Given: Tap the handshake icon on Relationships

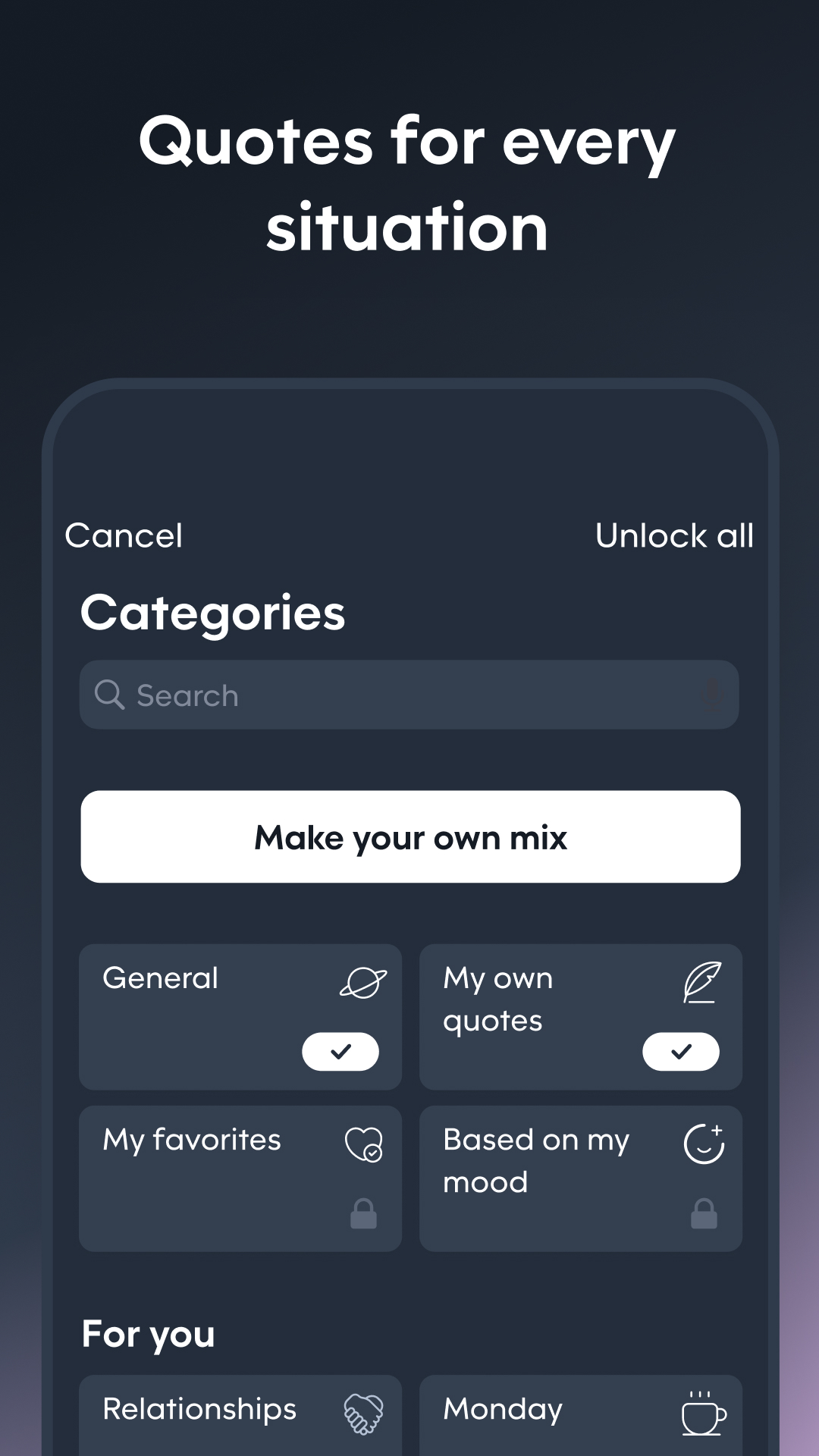Looking at the screenshot, I should click(x=364, y=1414).
